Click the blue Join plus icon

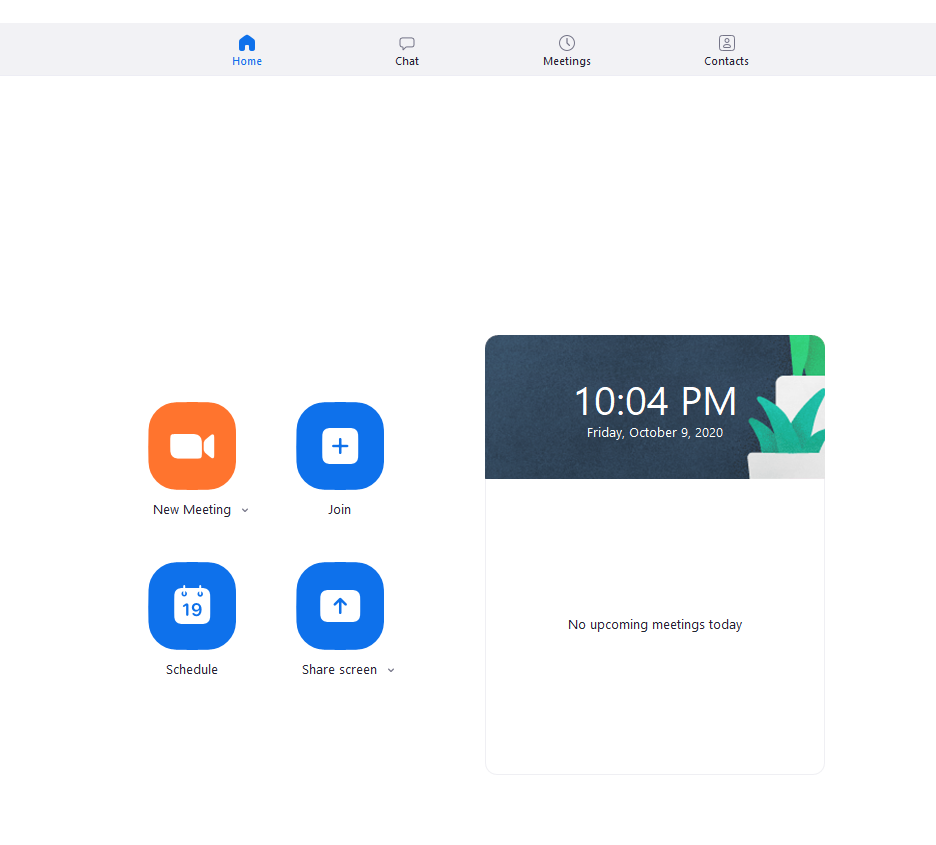click(340, 446)
